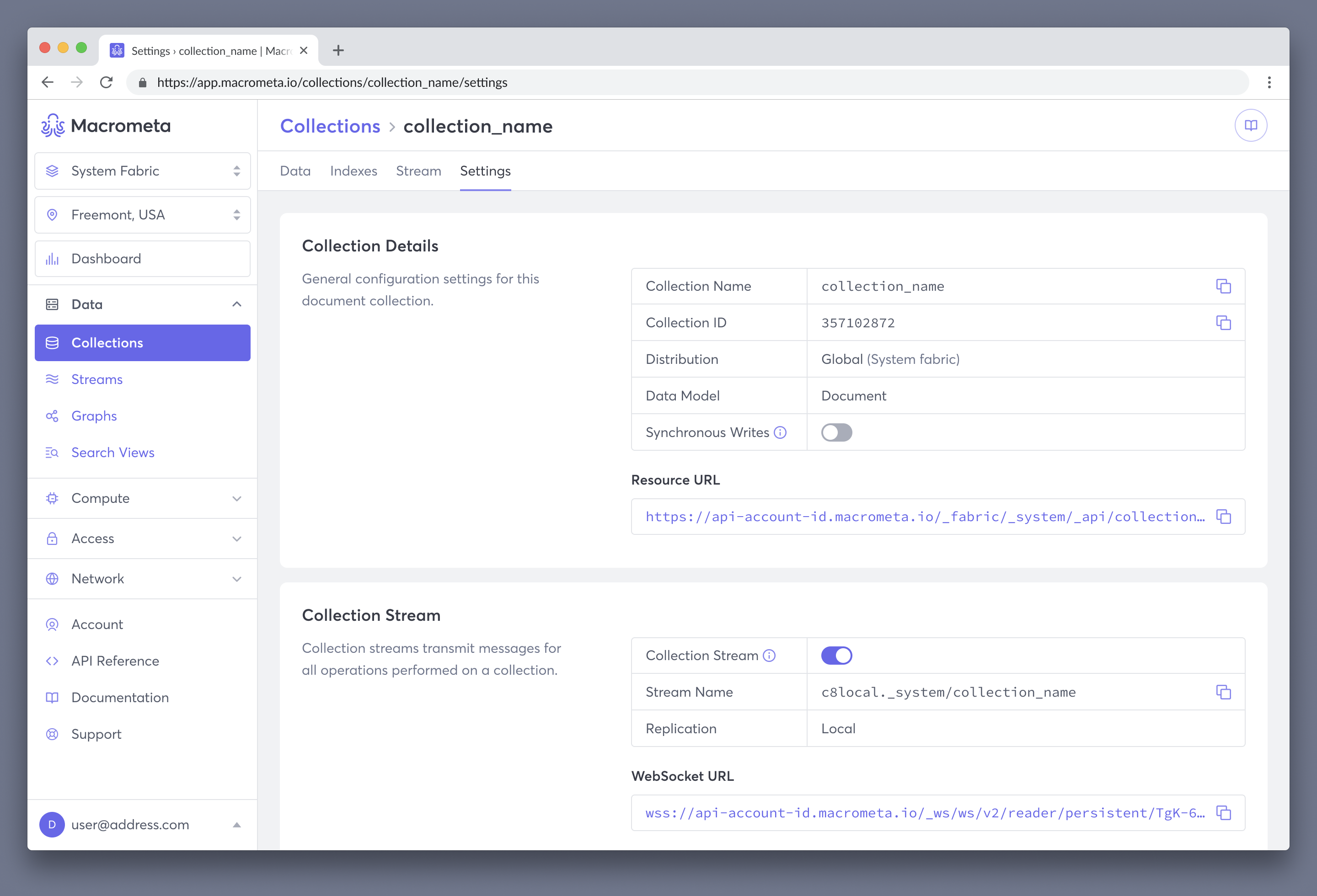Click the browser address bar
The height and width of the screenshot is (896, 1317).
tap(687, 83)
